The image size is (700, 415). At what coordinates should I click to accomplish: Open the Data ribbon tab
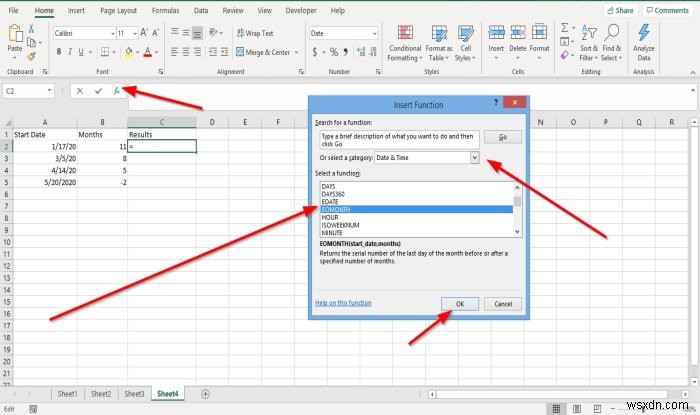pos(201,10)
